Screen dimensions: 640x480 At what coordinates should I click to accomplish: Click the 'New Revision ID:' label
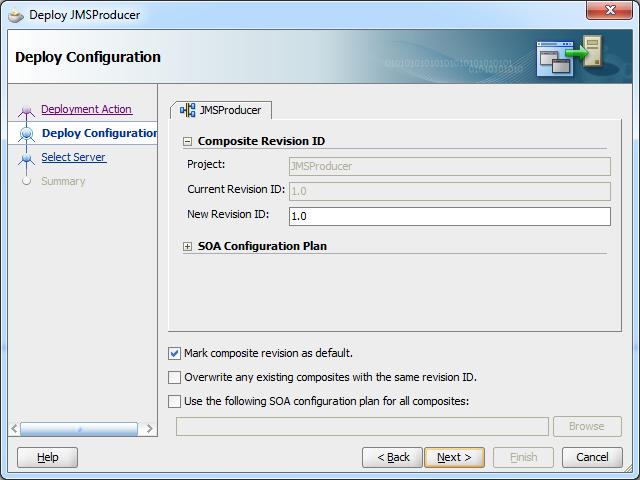click(228, 214)
